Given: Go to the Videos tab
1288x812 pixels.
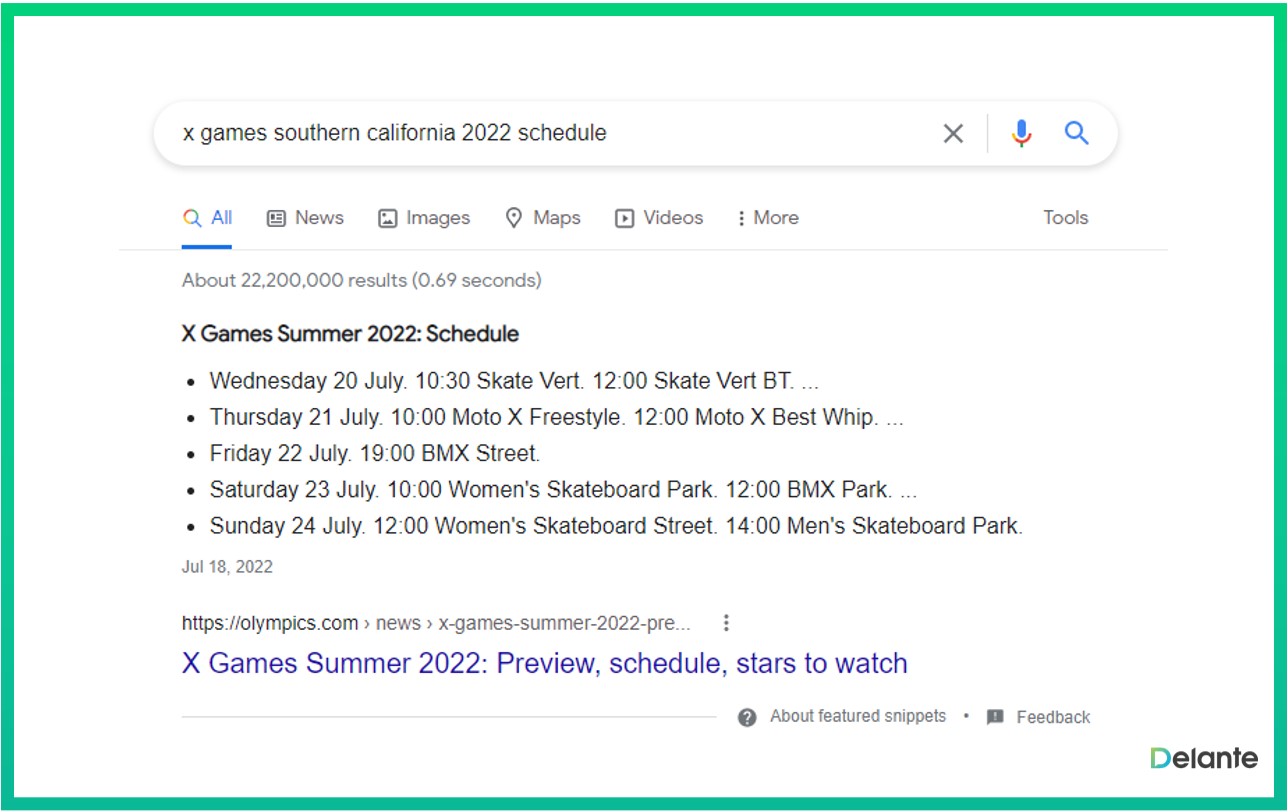Looking at the screenshot, I should (x=659, y=218).
